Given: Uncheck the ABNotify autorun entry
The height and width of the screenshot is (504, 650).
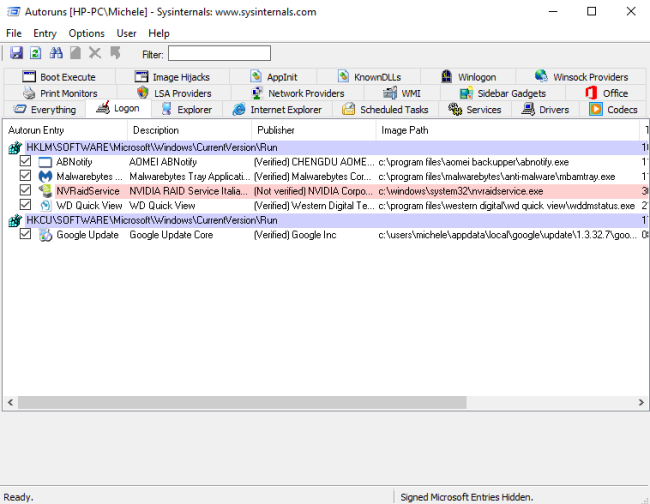Looking at the screenshot, I should tap(25, 161).
